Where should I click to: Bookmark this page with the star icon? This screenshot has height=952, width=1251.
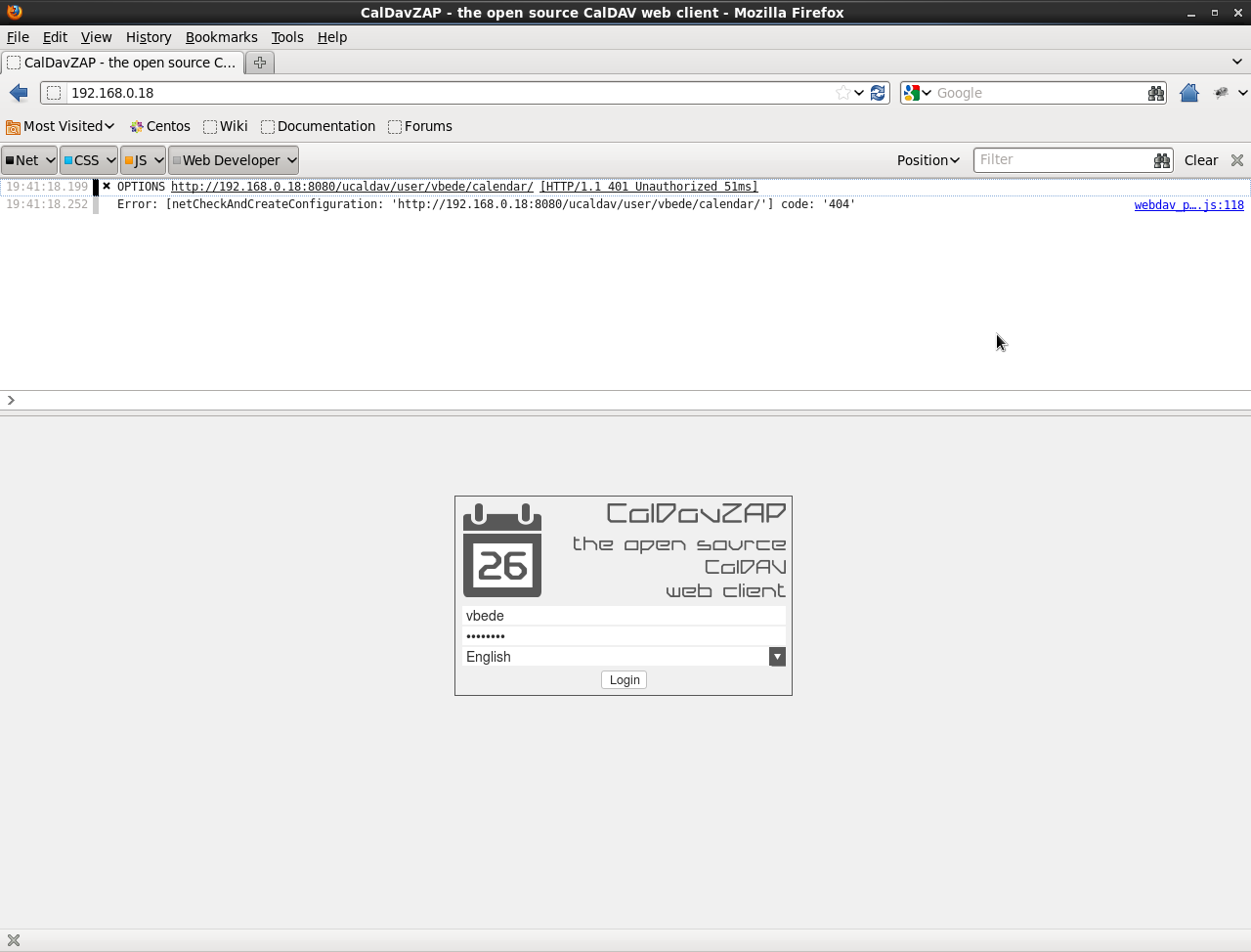tap(842, 93)
